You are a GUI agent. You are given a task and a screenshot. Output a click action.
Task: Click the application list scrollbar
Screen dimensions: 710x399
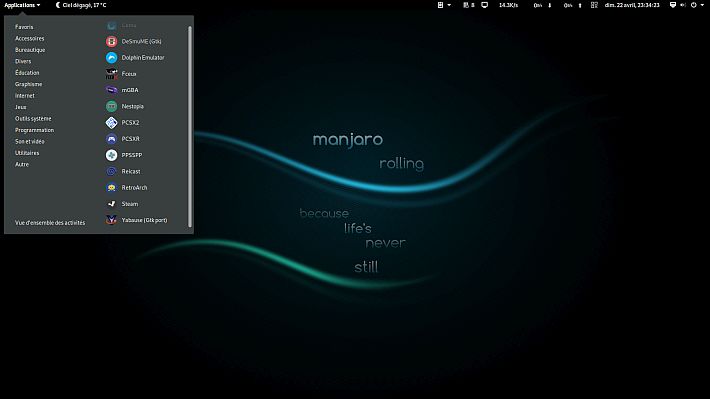coord(190,126)
